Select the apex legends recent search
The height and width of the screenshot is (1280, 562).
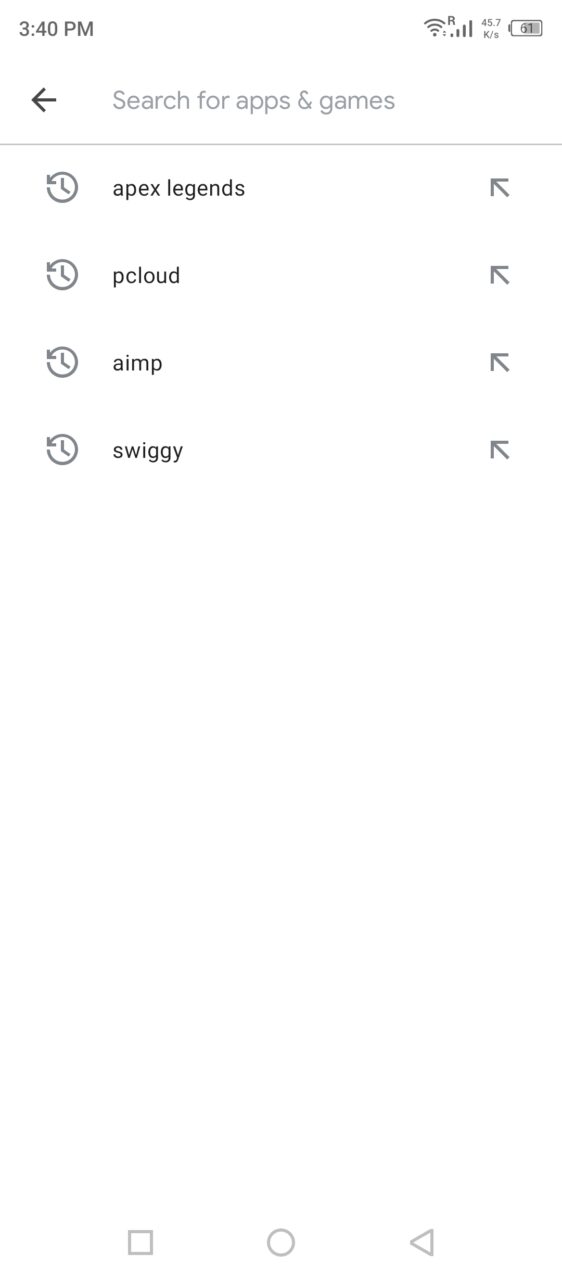(281, 188)
